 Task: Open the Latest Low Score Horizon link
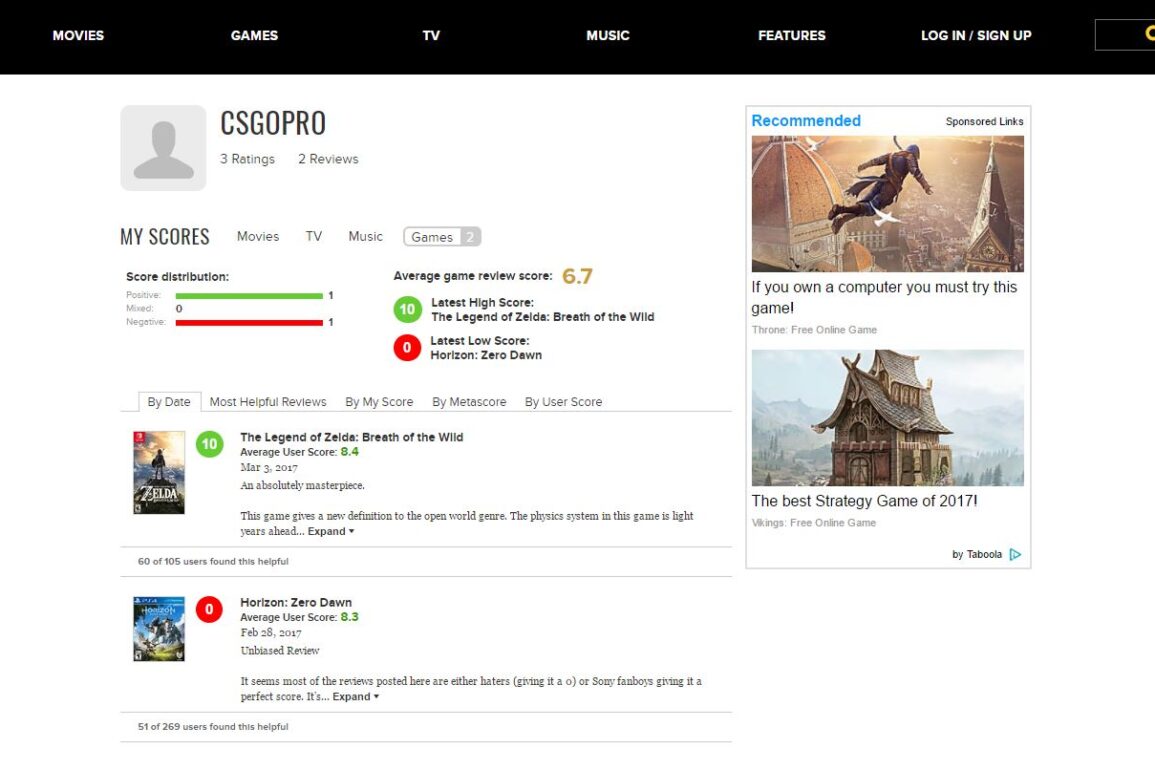pos(486,355)
